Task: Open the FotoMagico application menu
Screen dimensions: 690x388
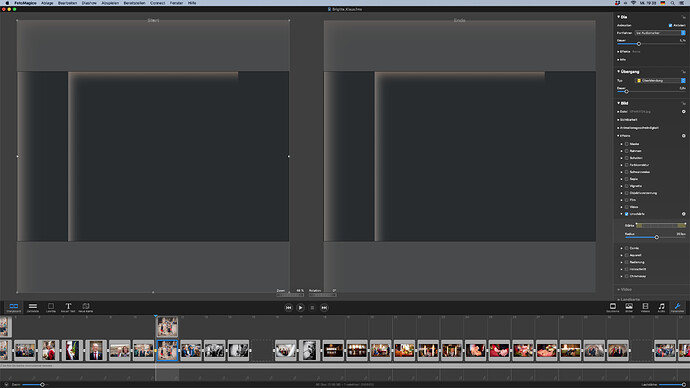Action: pos(26,3)
